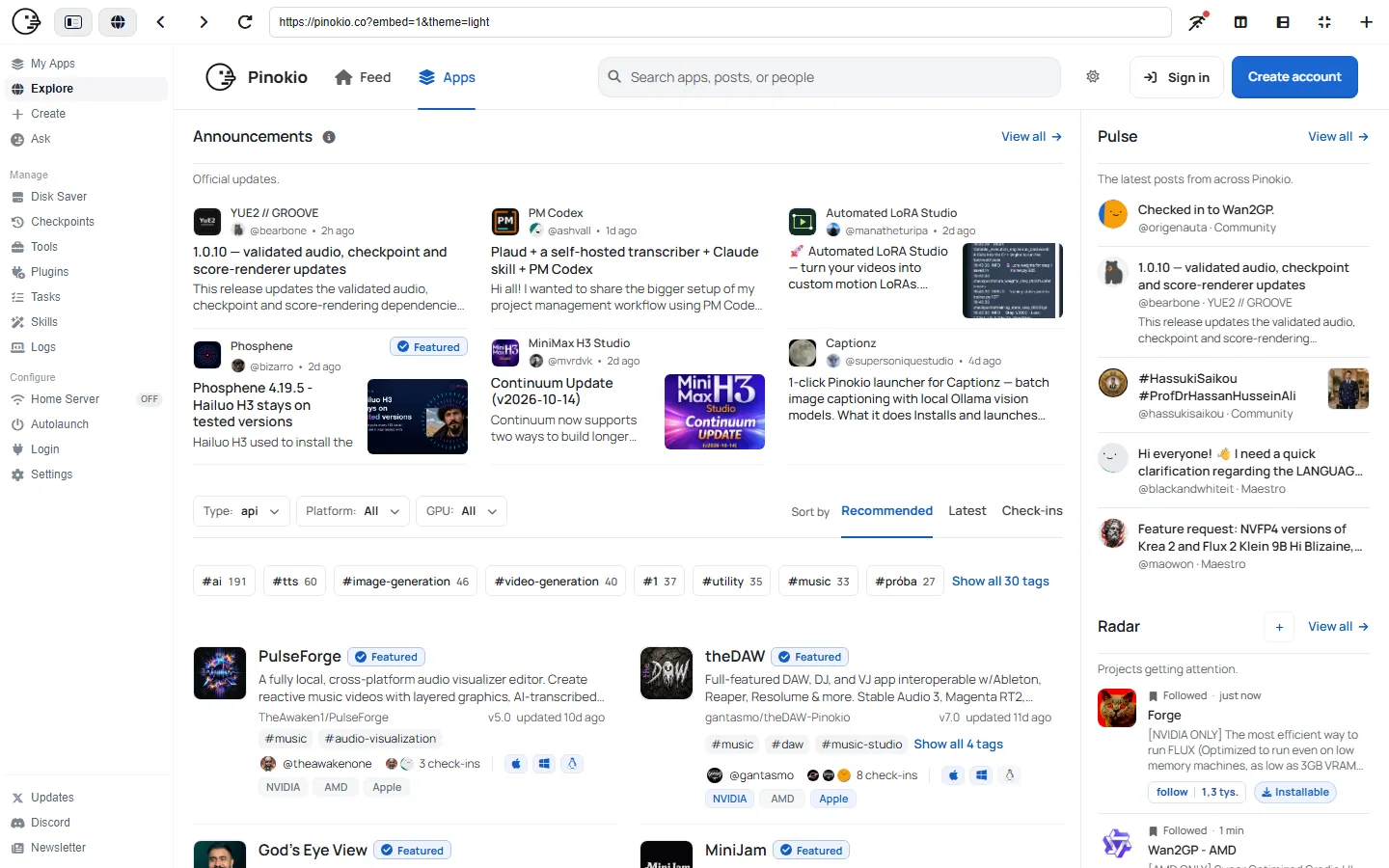The width and height of the screenshot is (1389, 868).
Task: Filter theDAW by the Windows platform icon
Action: (982, 775)
